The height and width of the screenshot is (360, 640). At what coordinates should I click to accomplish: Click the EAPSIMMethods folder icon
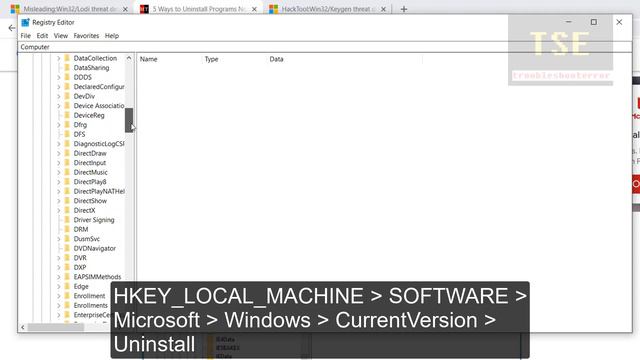coord(67,277)
